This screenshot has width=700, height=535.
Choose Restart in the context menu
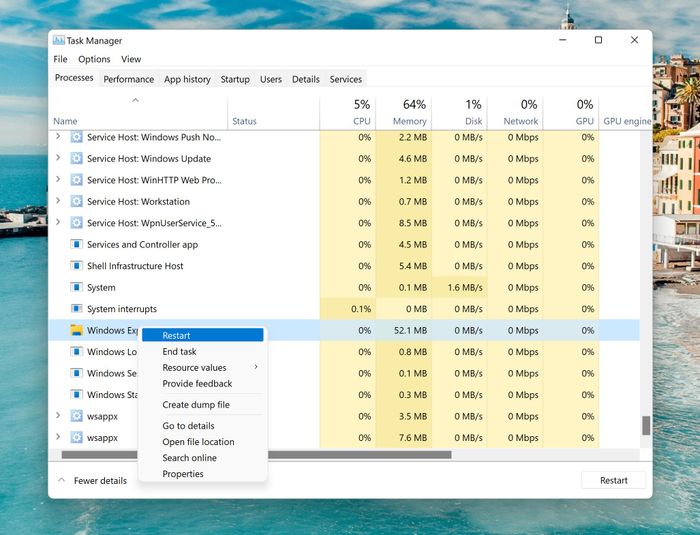203,335
